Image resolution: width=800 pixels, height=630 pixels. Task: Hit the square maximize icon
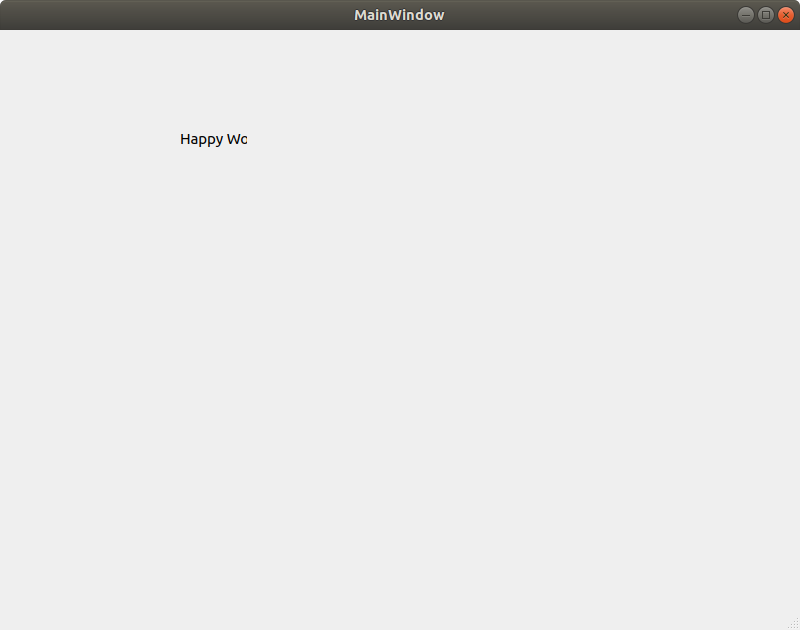click(766, 15)
